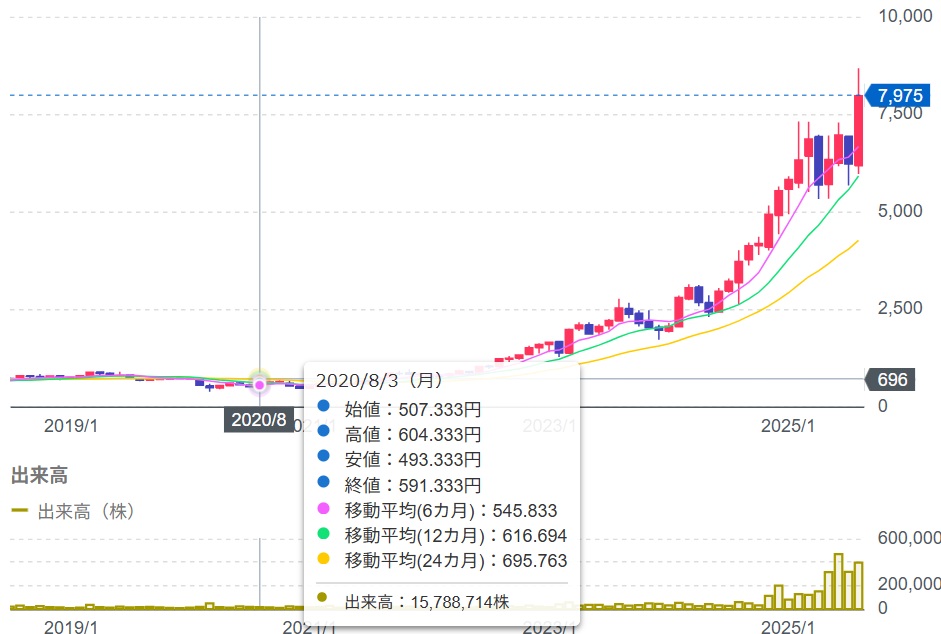Click the blue dot beside 始値 in tooltip
Viewport: 941px width, 634px height.
click(x=322, y=408)
